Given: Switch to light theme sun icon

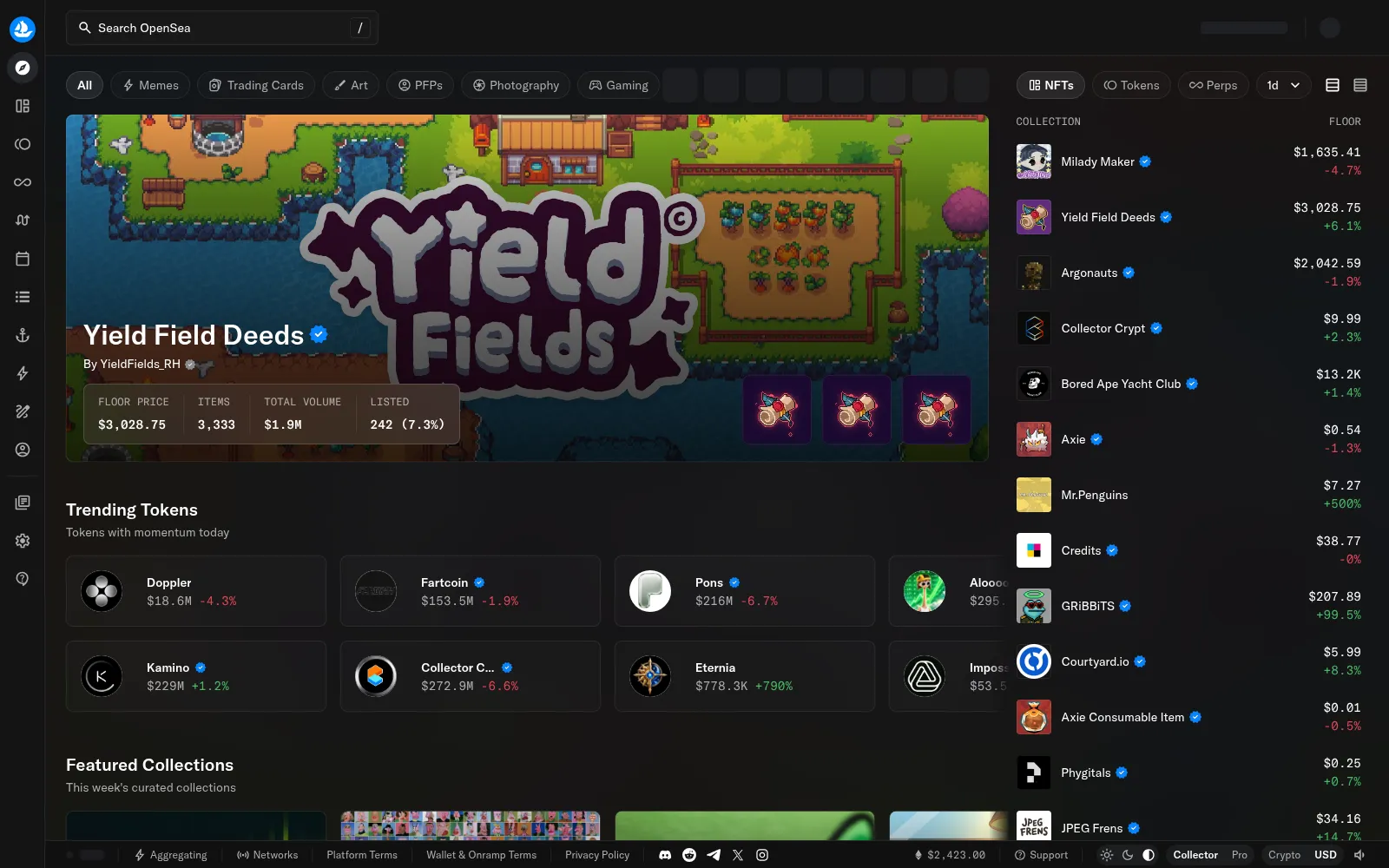Looking at the screenshot, I should [x=1107, y=855].
